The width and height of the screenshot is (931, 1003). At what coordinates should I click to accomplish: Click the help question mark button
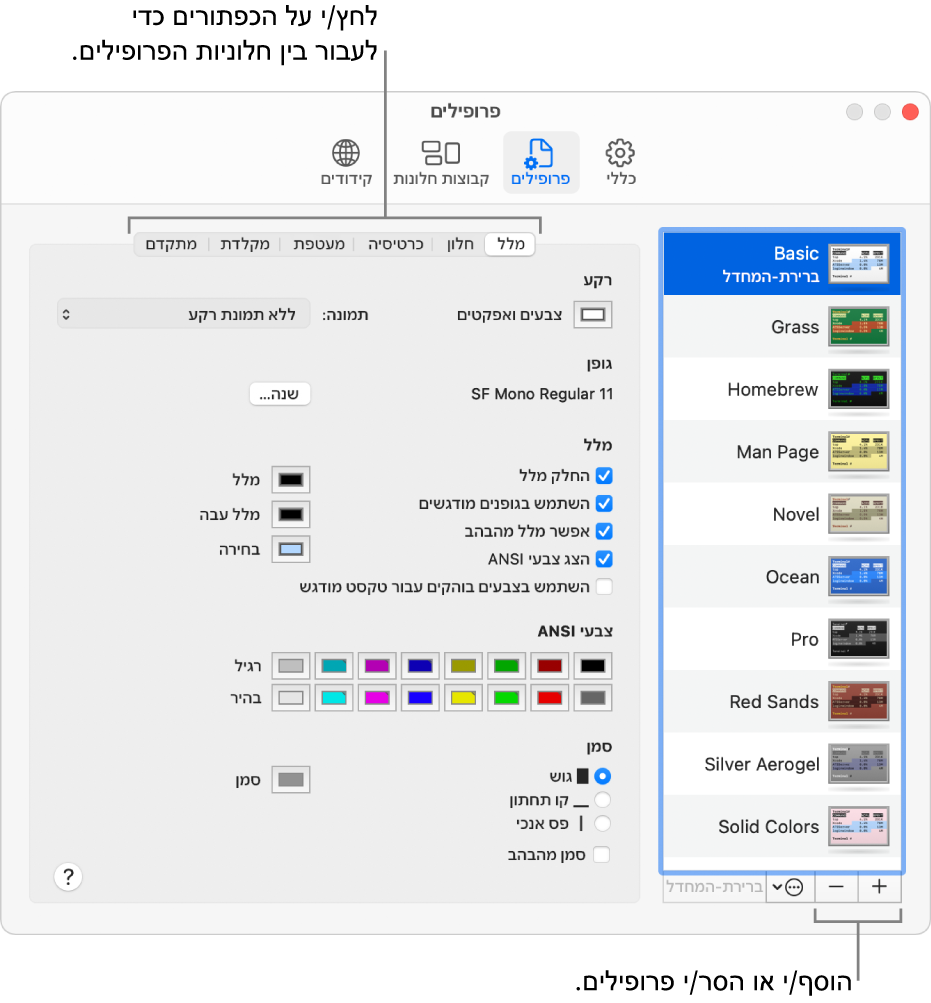[x=68, y=876]
